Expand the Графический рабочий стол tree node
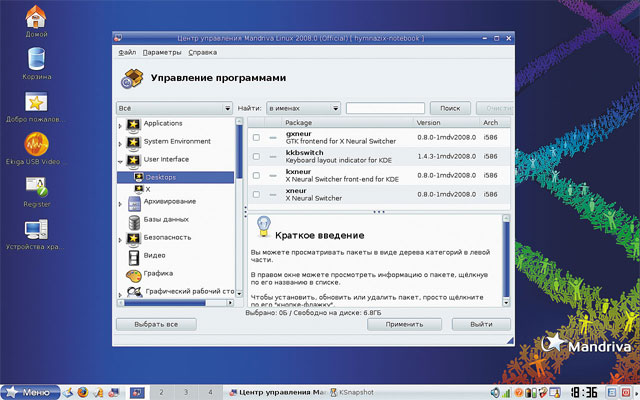Image resolution: width=640 pixels, height=400 pixels. coord(120,294)
